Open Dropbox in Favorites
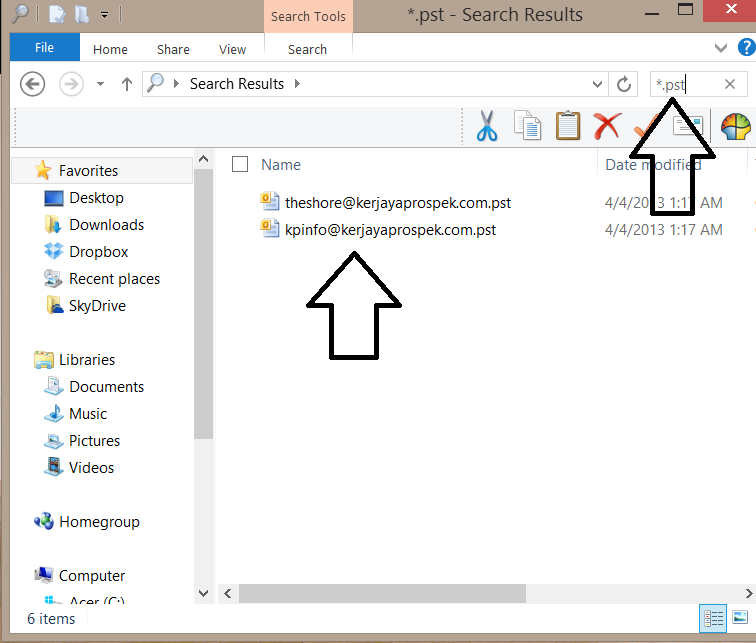Image resolution: width=756 pixels, height=643 pixels. (98, 252)
